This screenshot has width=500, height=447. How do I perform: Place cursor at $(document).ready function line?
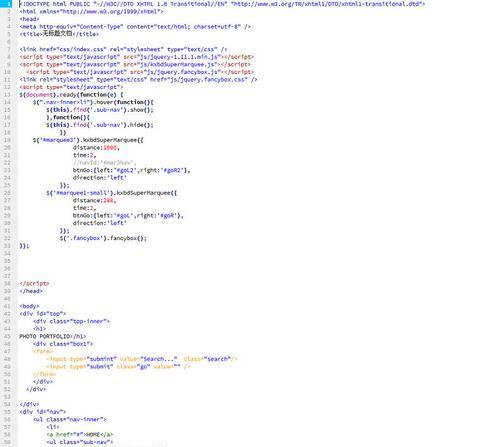(71, 95)
